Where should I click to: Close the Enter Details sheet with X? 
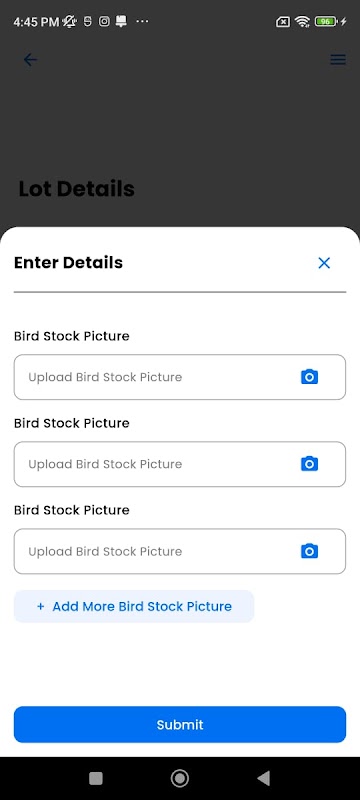pos(324,263)
